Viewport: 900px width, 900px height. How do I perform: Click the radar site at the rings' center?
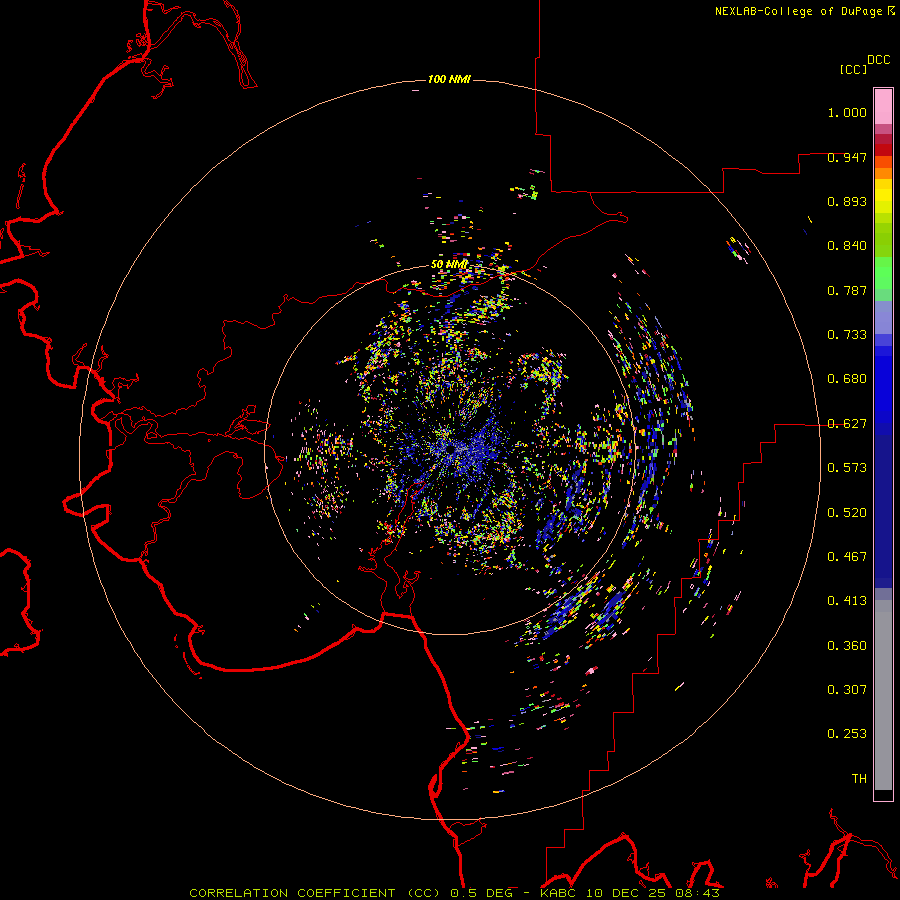click(450, 448)
